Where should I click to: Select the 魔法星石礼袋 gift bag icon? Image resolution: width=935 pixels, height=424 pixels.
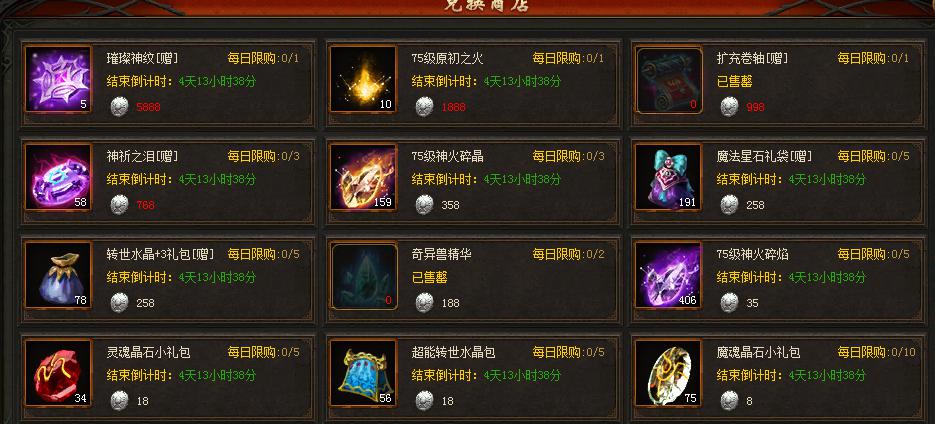coord(668,177)
